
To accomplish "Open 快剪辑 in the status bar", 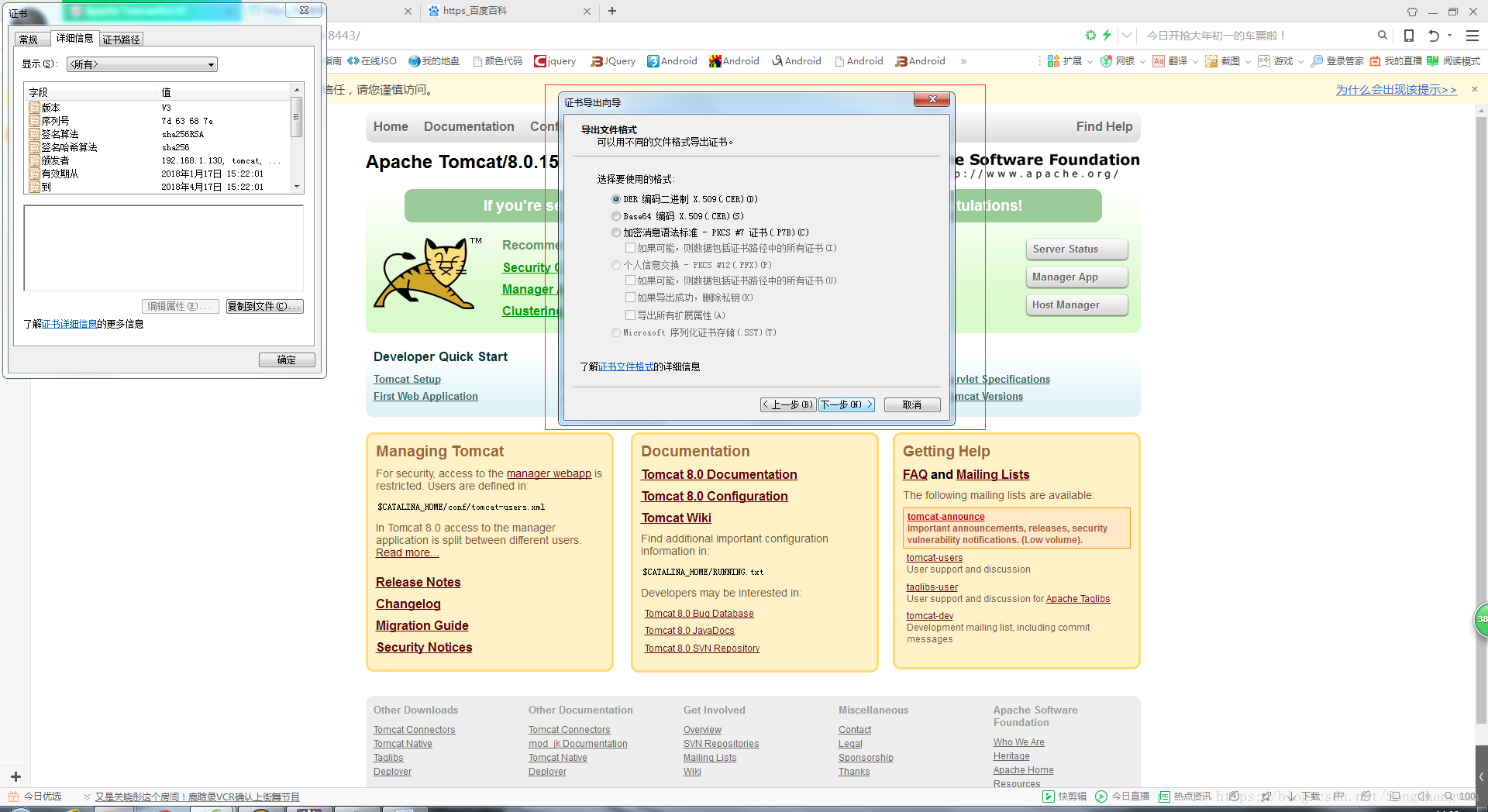I will pyautogui.click(x=1065, y=797).
